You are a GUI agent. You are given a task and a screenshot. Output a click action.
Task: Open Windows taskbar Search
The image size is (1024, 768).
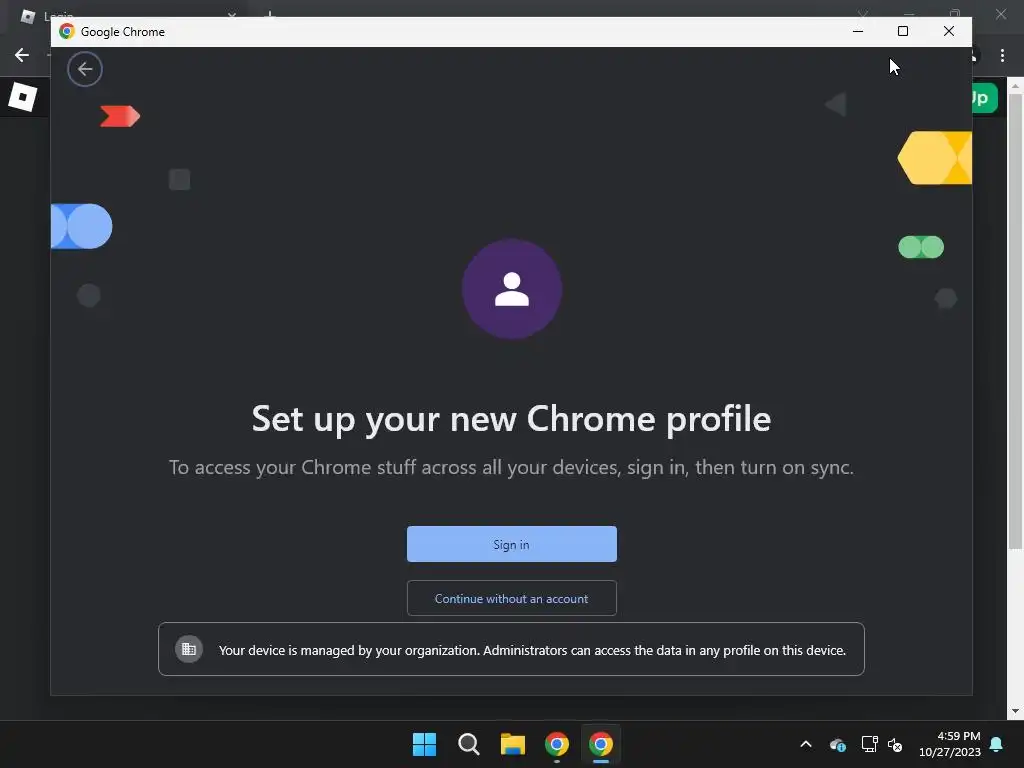[x=468, y=744]
